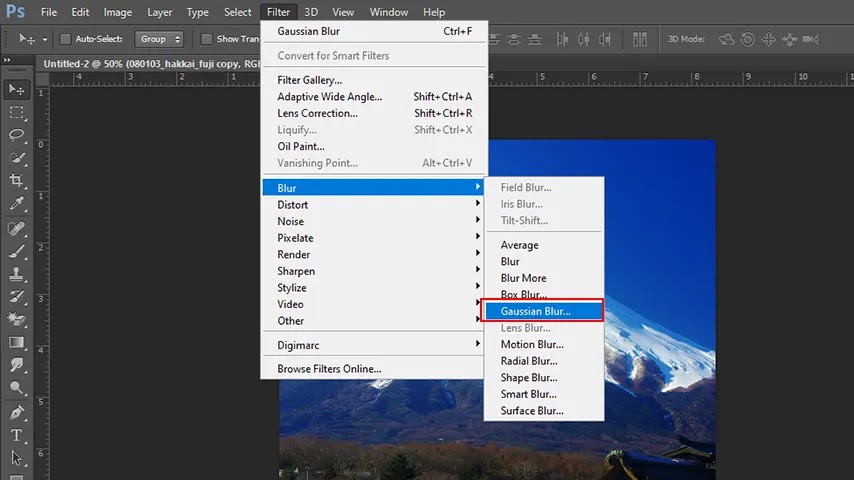Screen dimensions: 854x480
Task: Open the Type menu
Action: tap(197, 12)
